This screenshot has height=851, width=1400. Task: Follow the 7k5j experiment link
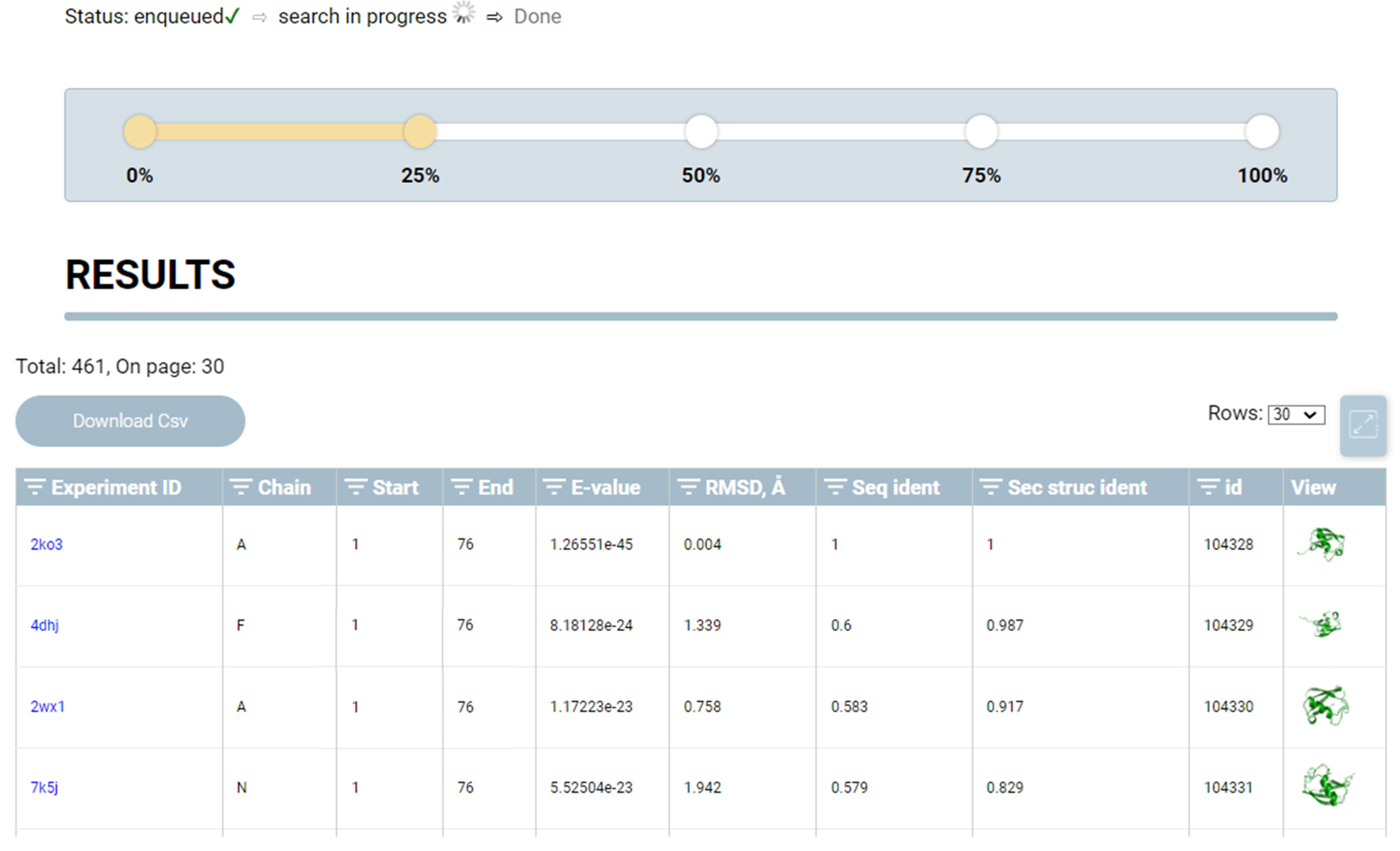point(44,787)
